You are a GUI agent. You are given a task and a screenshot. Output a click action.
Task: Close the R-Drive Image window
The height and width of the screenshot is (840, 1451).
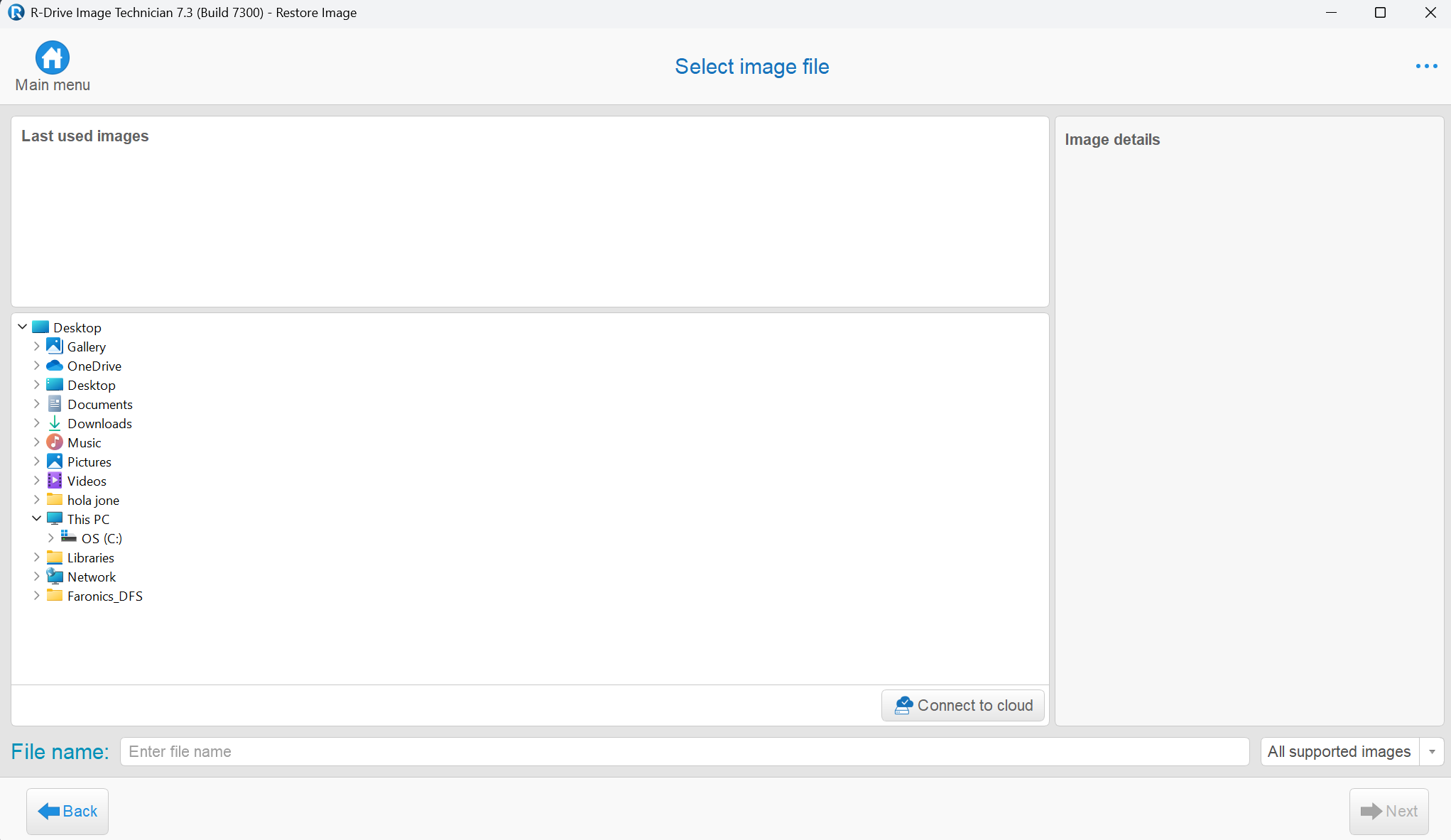pos(1430,13)
